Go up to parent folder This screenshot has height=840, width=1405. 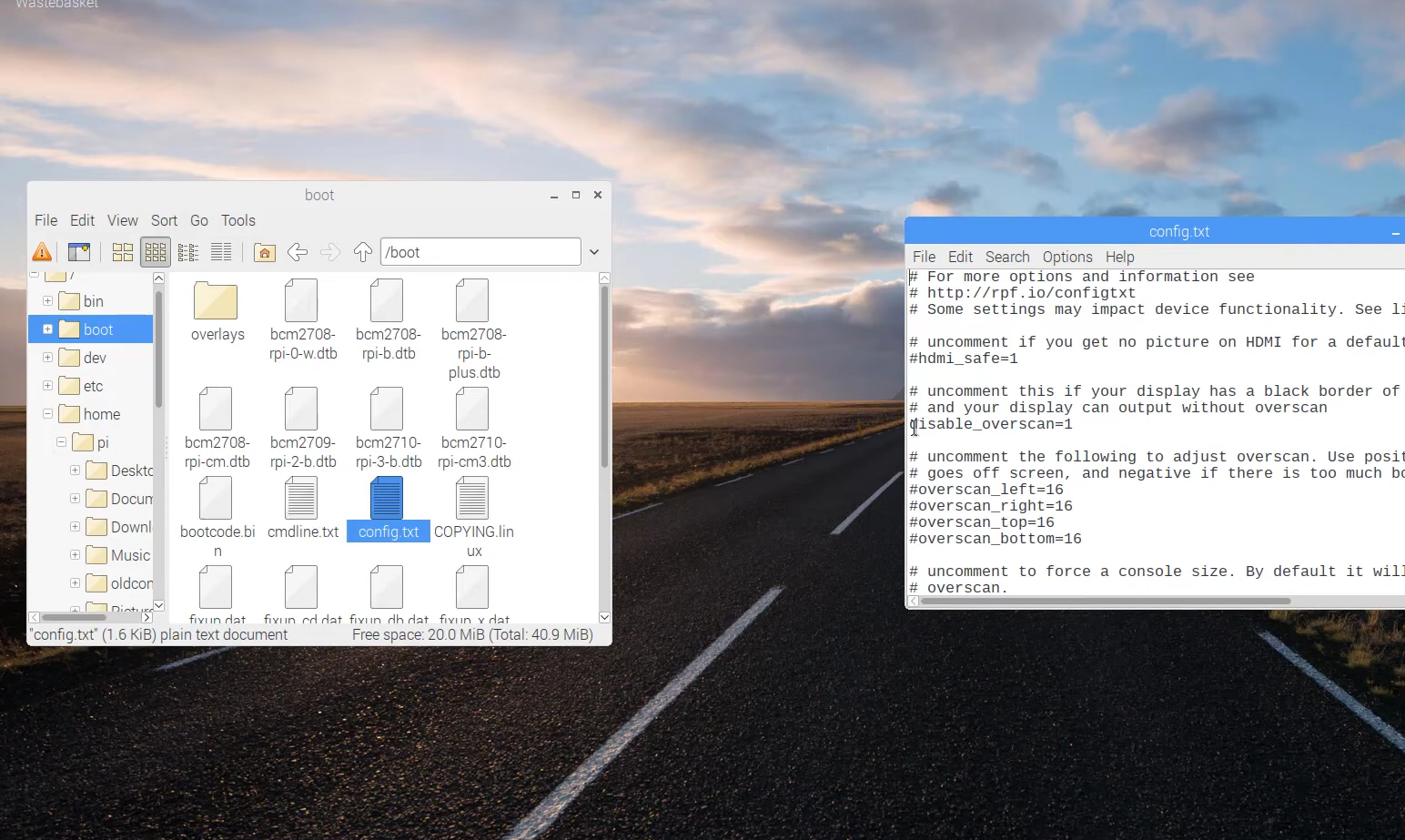363,252
